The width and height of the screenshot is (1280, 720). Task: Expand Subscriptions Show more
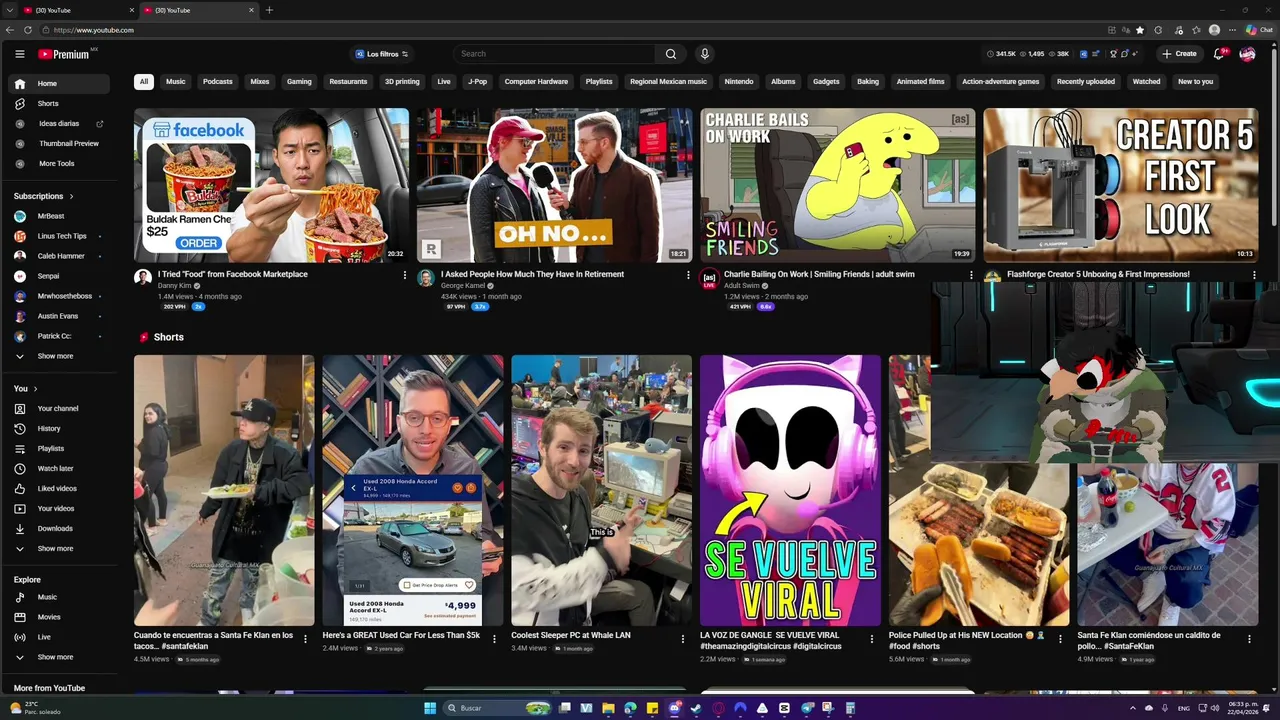60,356
